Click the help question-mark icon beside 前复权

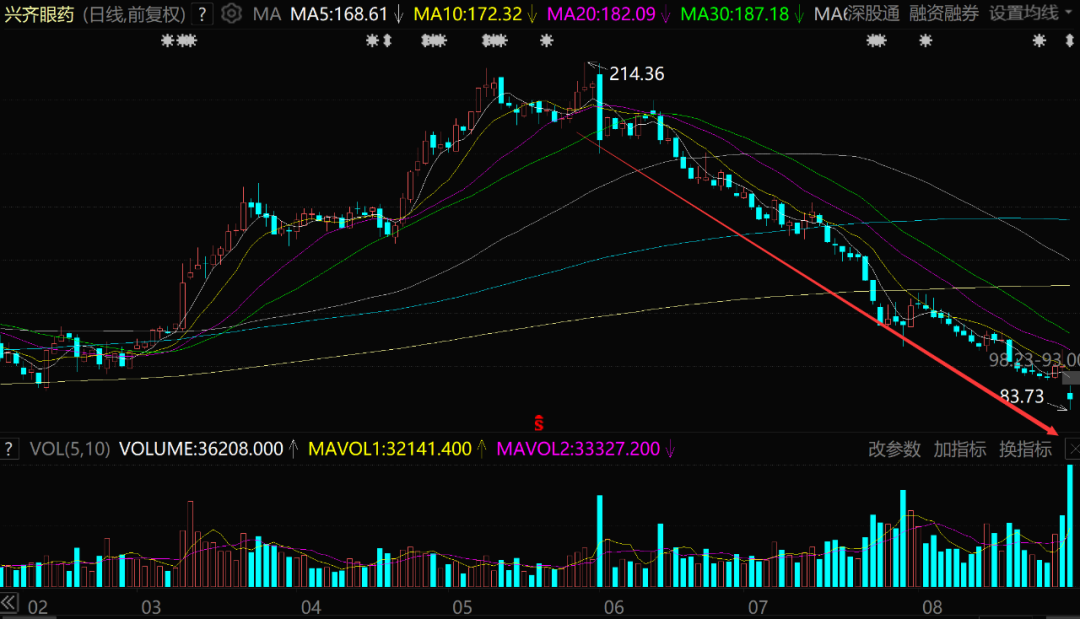pos(202,14)
